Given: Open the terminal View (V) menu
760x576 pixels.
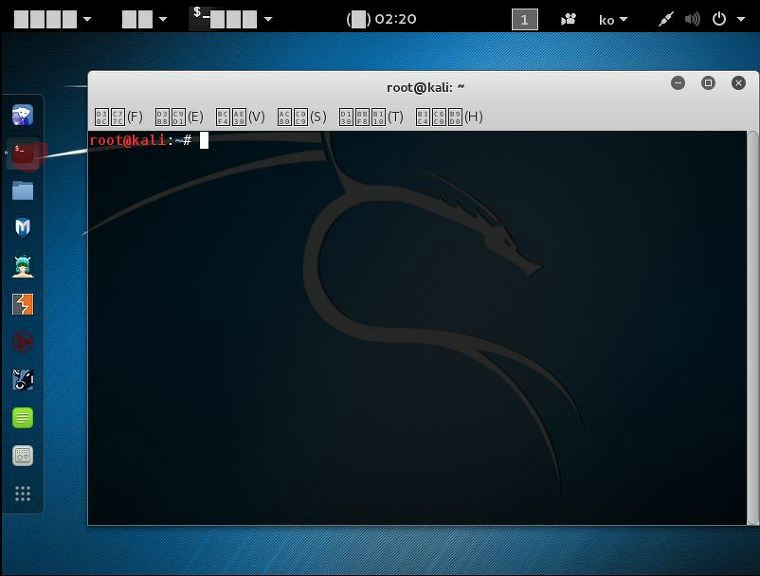Looking at the screenshot, I should coord(240,117).
